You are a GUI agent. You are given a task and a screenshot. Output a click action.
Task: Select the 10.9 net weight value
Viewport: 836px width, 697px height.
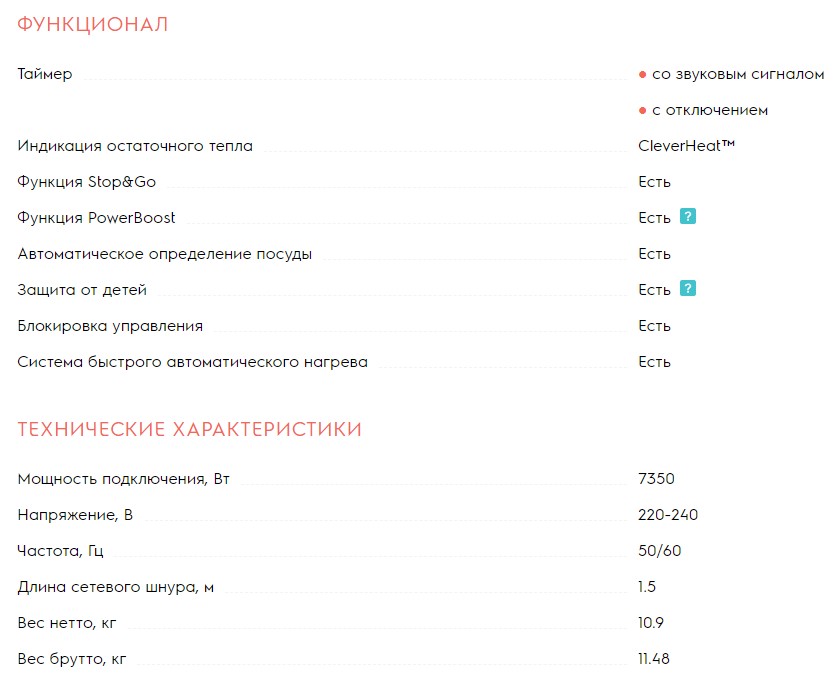tap(651, 623)
